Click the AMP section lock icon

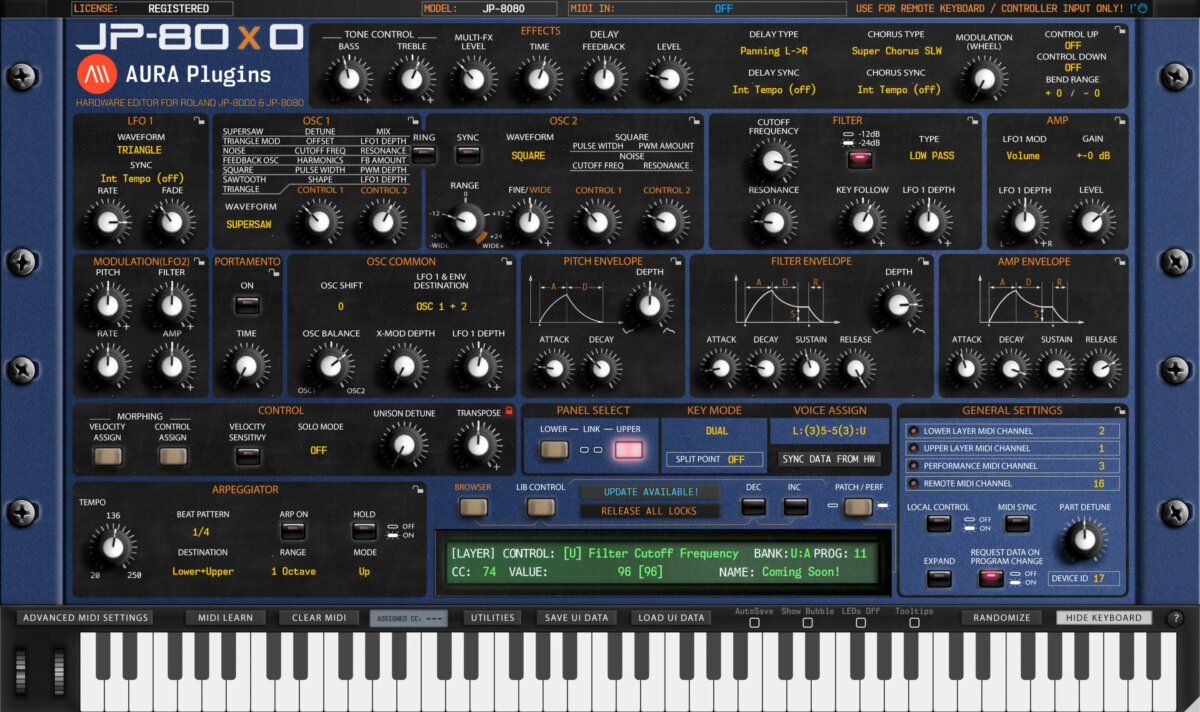click(x=1119, y=121)
